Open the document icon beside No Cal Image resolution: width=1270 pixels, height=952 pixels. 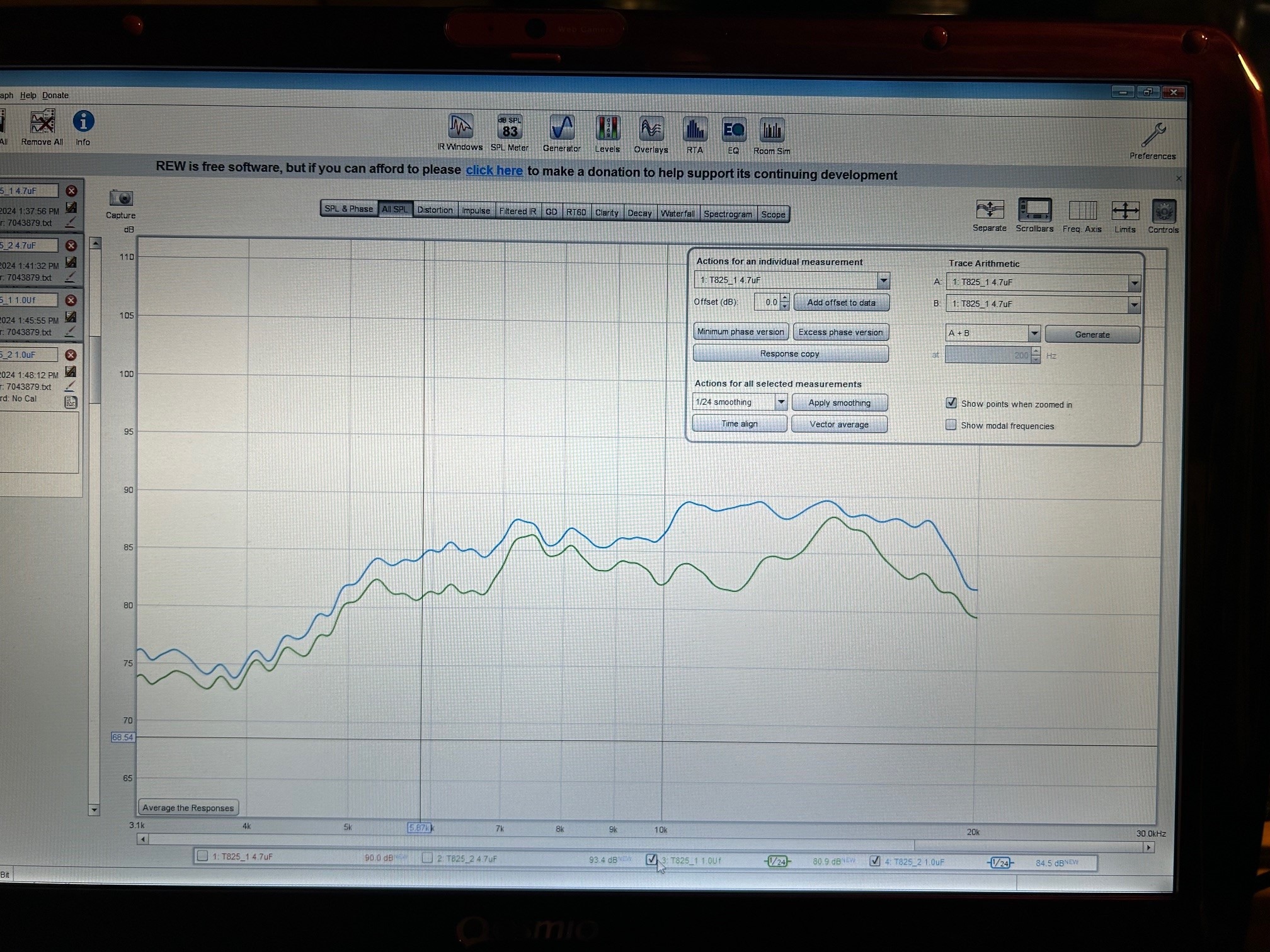(71, 402)
